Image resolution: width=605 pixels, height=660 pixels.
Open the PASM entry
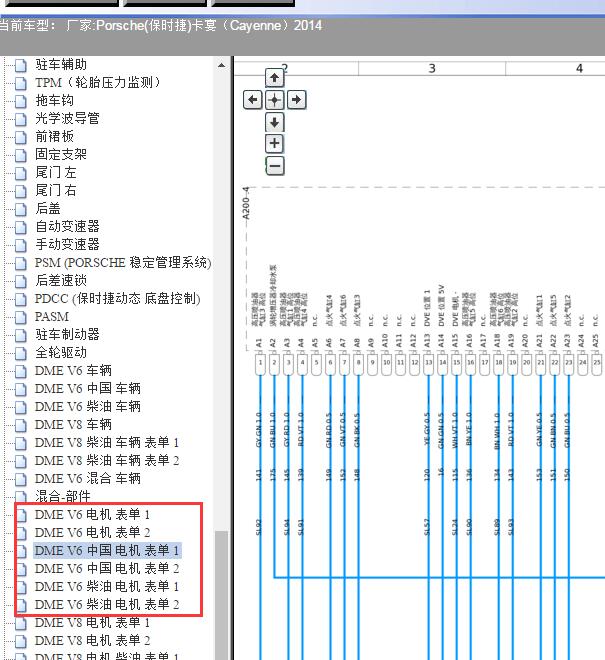click(x=52, y=317)
